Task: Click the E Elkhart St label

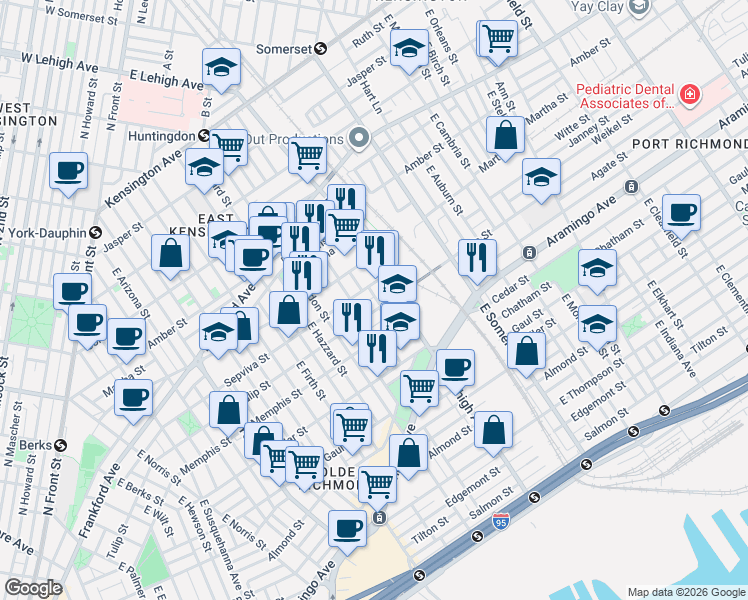Action: (x=665, y=305)
